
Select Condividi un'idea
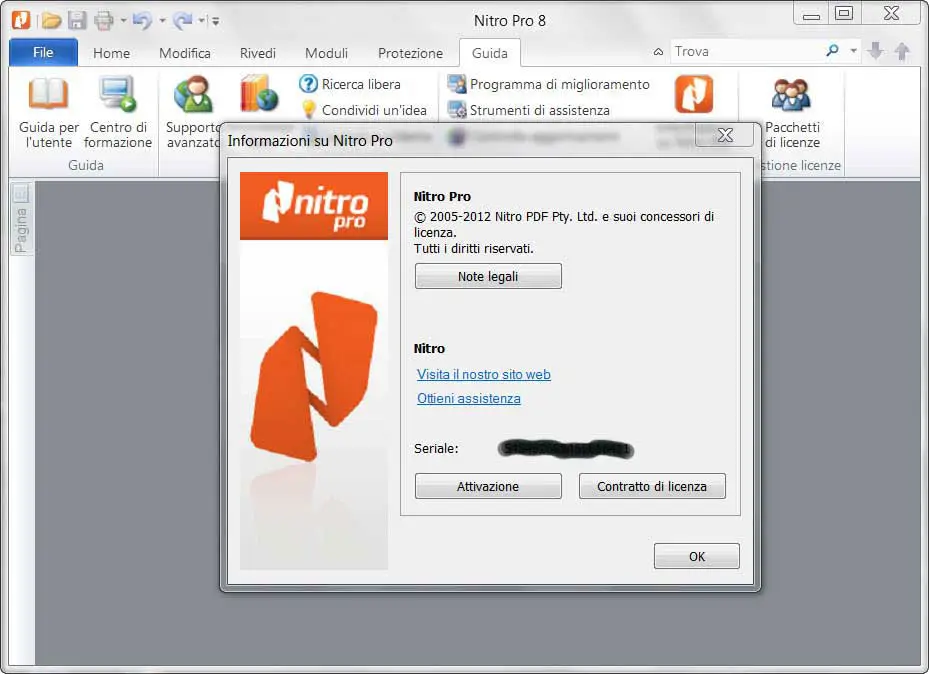pos(363,110)
